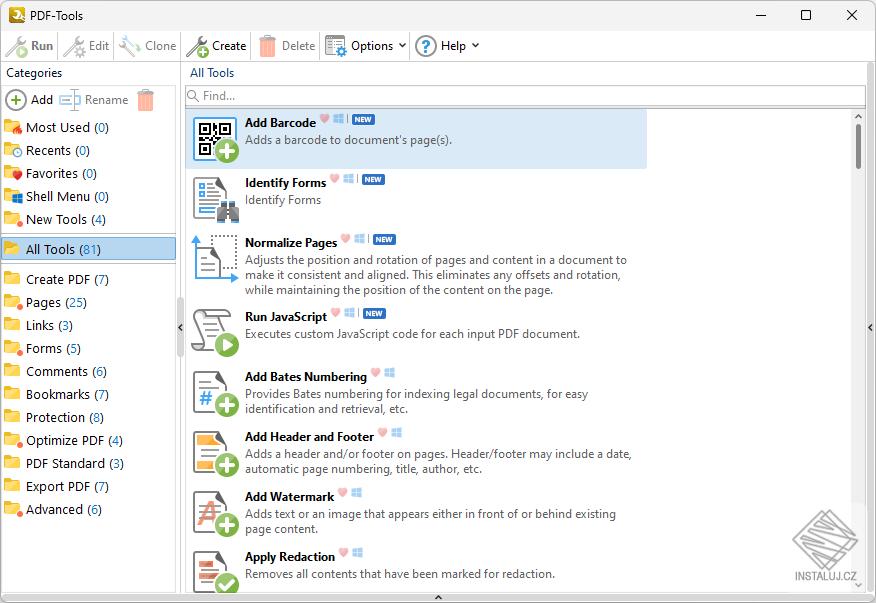Toggle shell menu Windows icon for Apply Redaction

pos(358,552)
